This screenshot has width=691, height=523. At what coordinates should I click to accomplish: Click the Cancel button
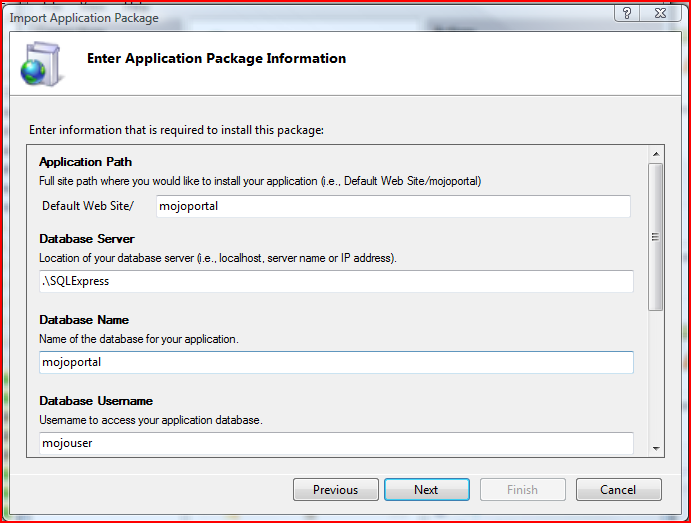[x=618, y=490]
